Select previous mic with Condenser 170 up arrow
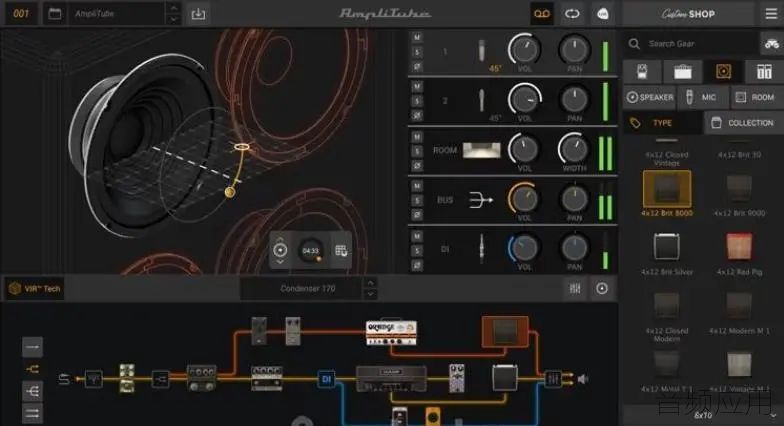The width and height of the screenshot is (784, 426). 370,283
